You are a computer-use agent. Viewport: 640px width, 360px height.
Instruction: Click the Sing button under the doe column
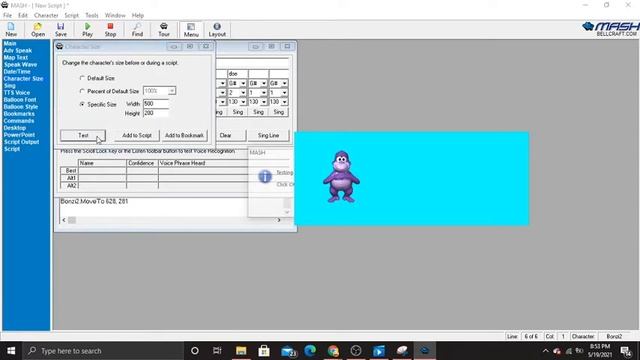pyautogui.click(x=238, y=112)
